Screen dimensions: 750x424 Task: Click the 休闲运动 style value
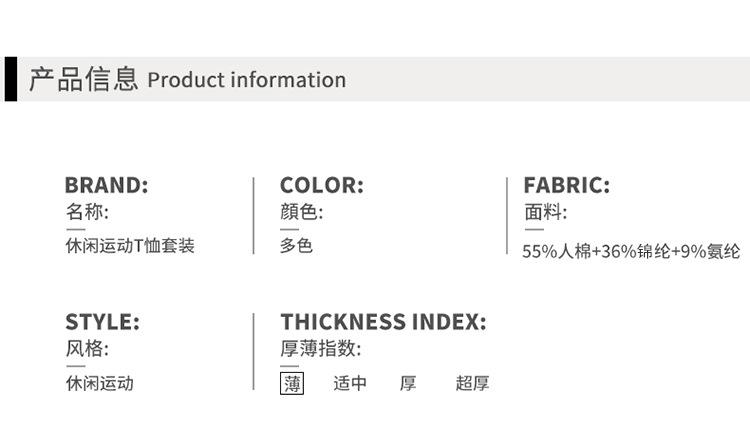click(100, 383)
